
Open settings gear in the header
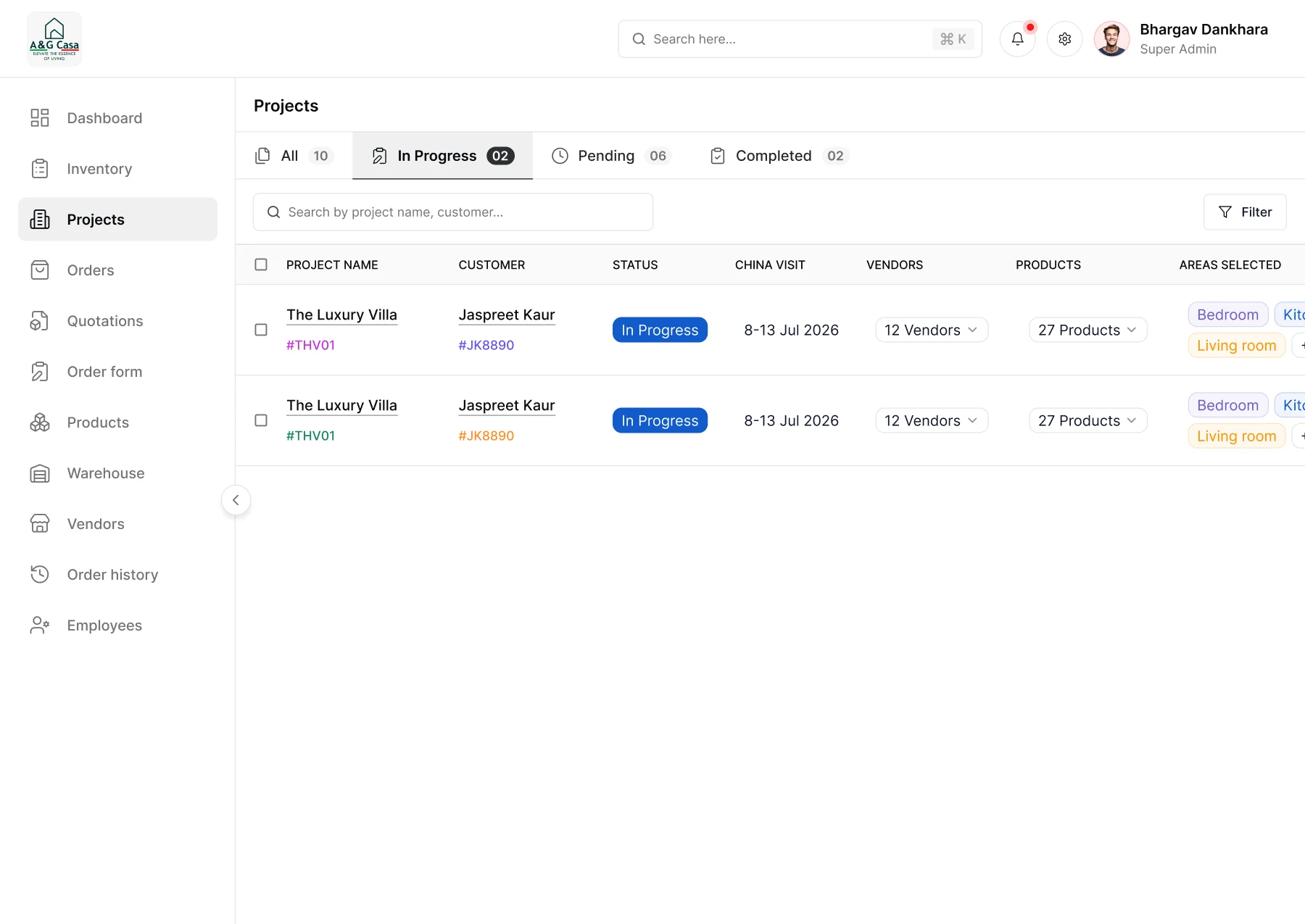[1064, 39]
